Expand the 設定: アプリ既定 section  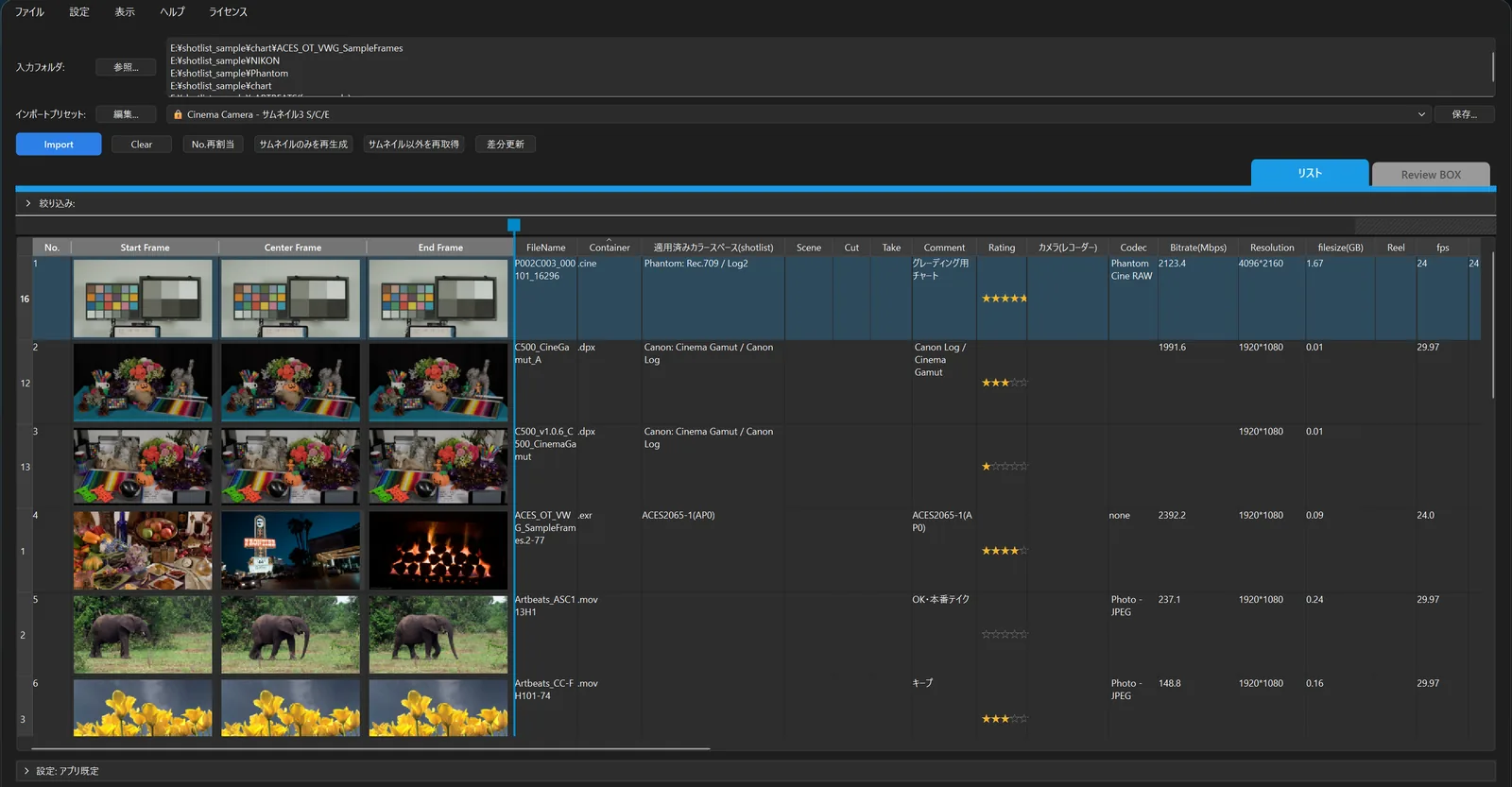click(26, 771)
